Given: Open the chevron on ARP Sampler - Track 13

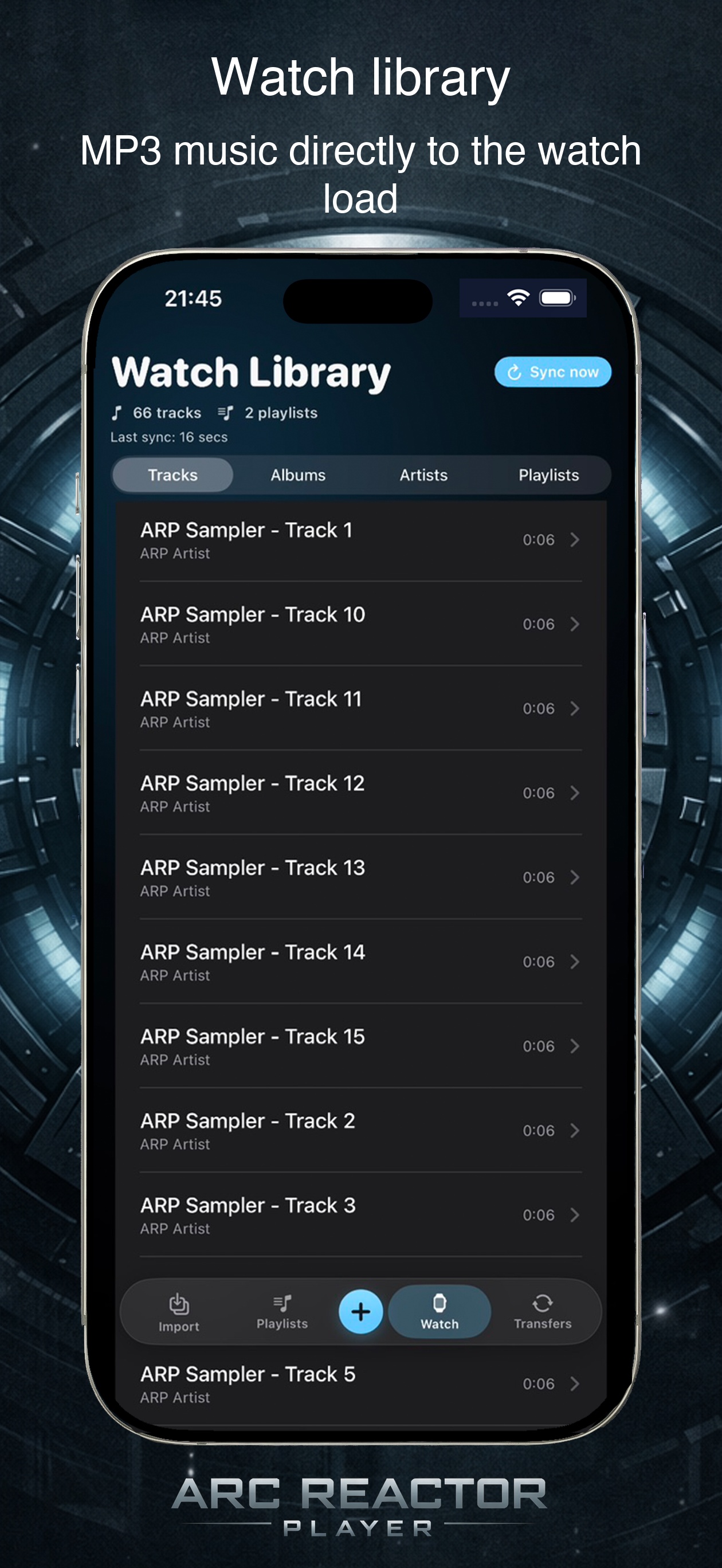Looking at the screenshot, I should point(574,877).
